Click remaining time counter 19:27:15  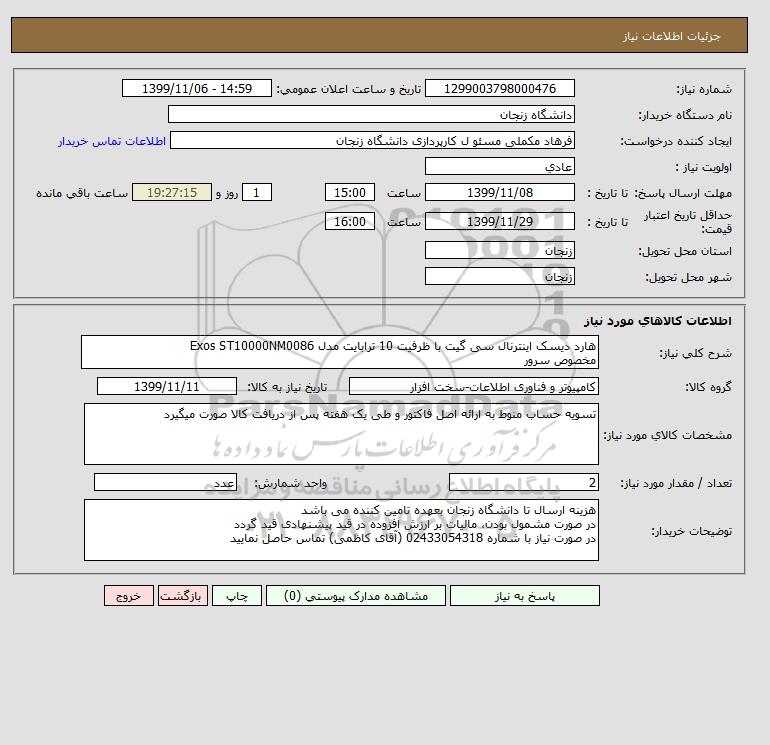[172, 193]
